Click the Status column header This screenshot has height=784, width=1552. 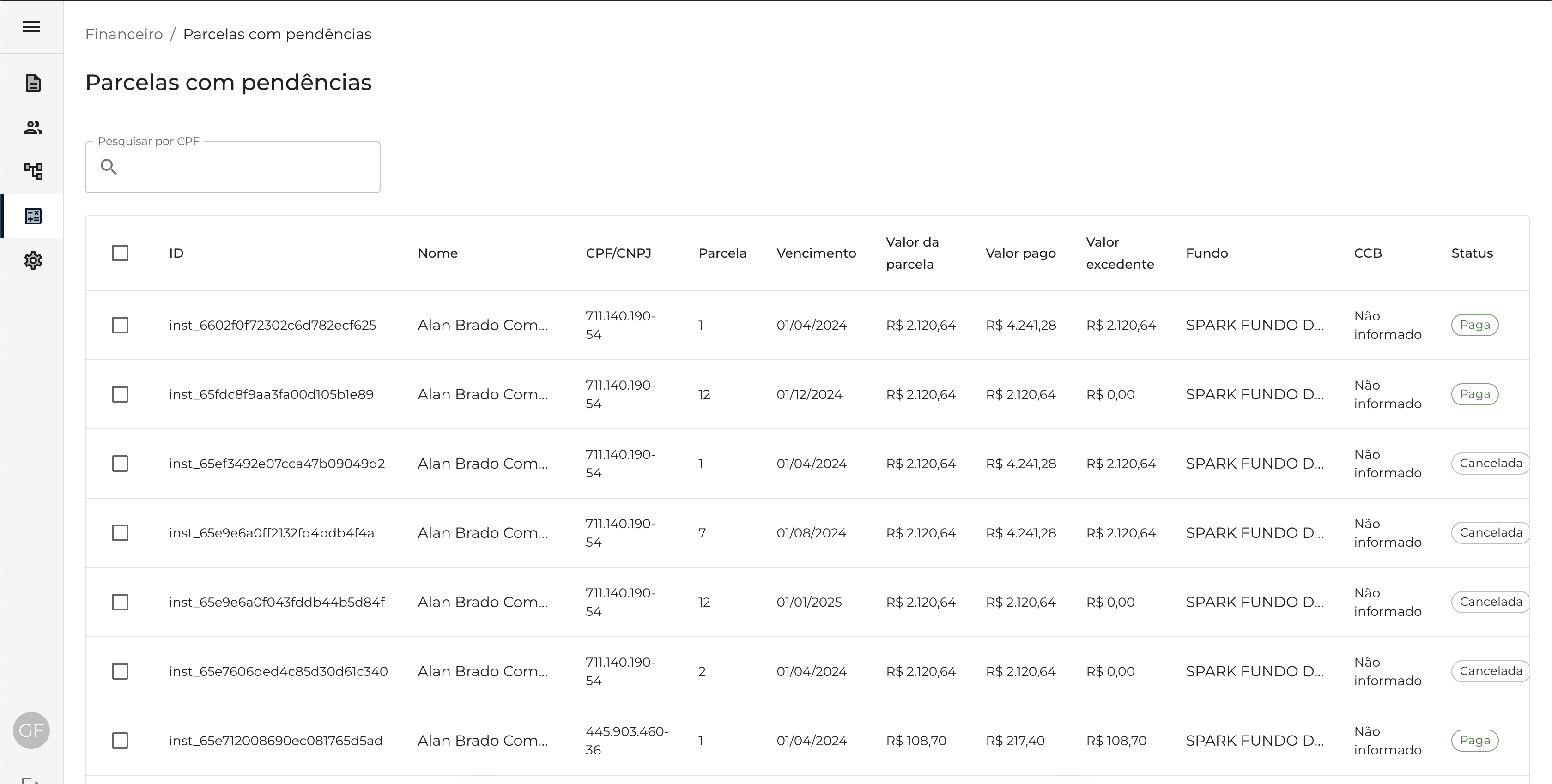pyautogui.click(x=1471, y=253)
